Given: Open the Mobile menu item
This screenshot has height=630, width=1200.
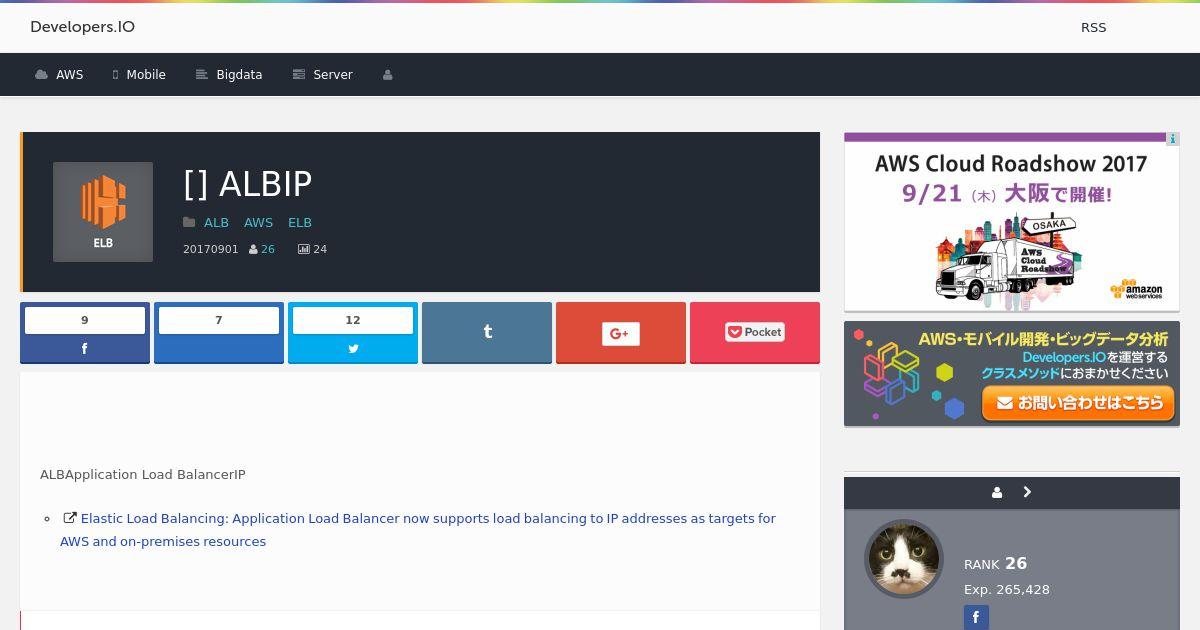Looking at the screenshot, I should coord(139,75).
